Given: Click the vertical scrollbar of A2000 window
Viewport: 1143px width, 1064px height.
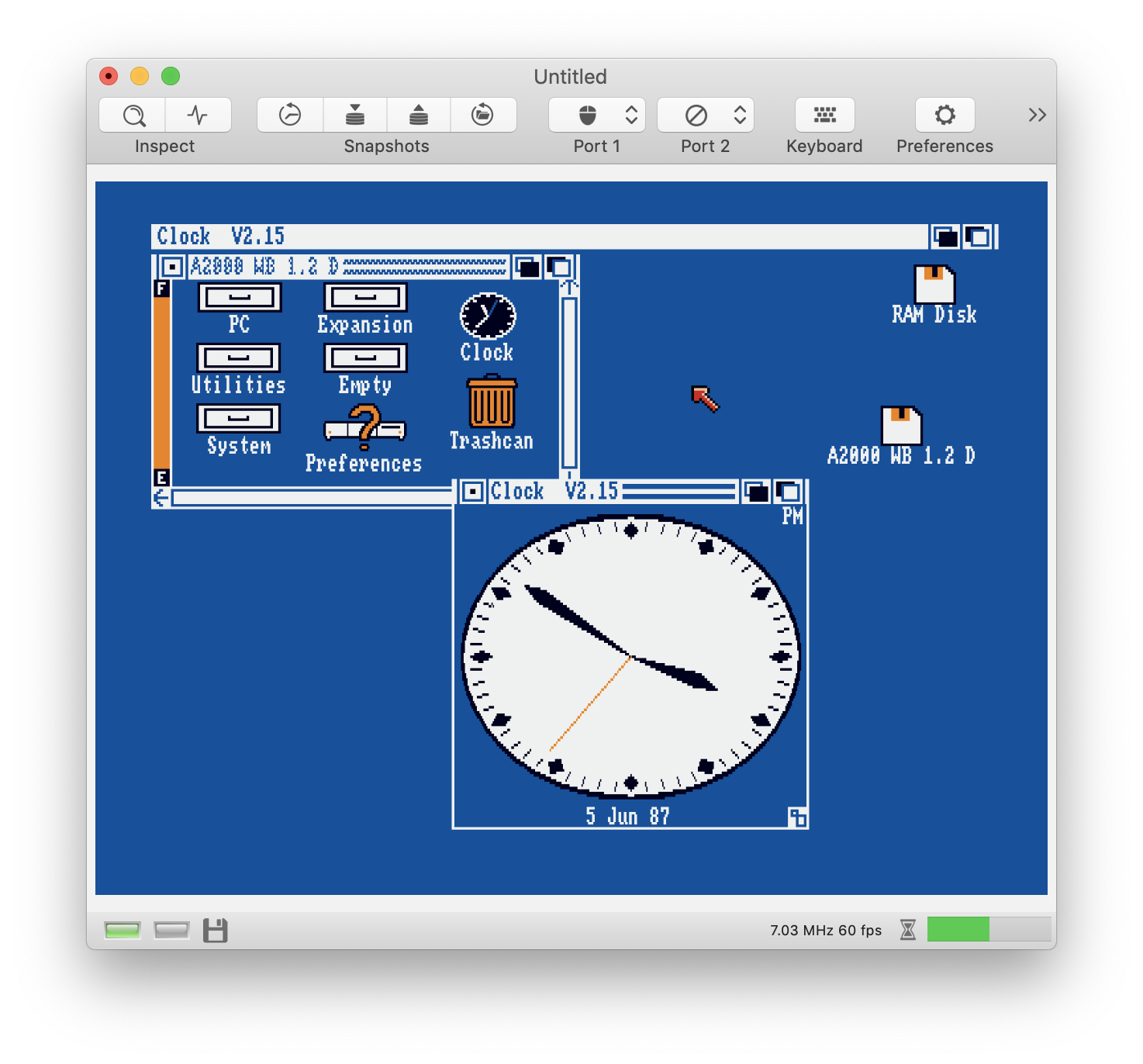Looking at the screenshot, I should click(569, 384).
